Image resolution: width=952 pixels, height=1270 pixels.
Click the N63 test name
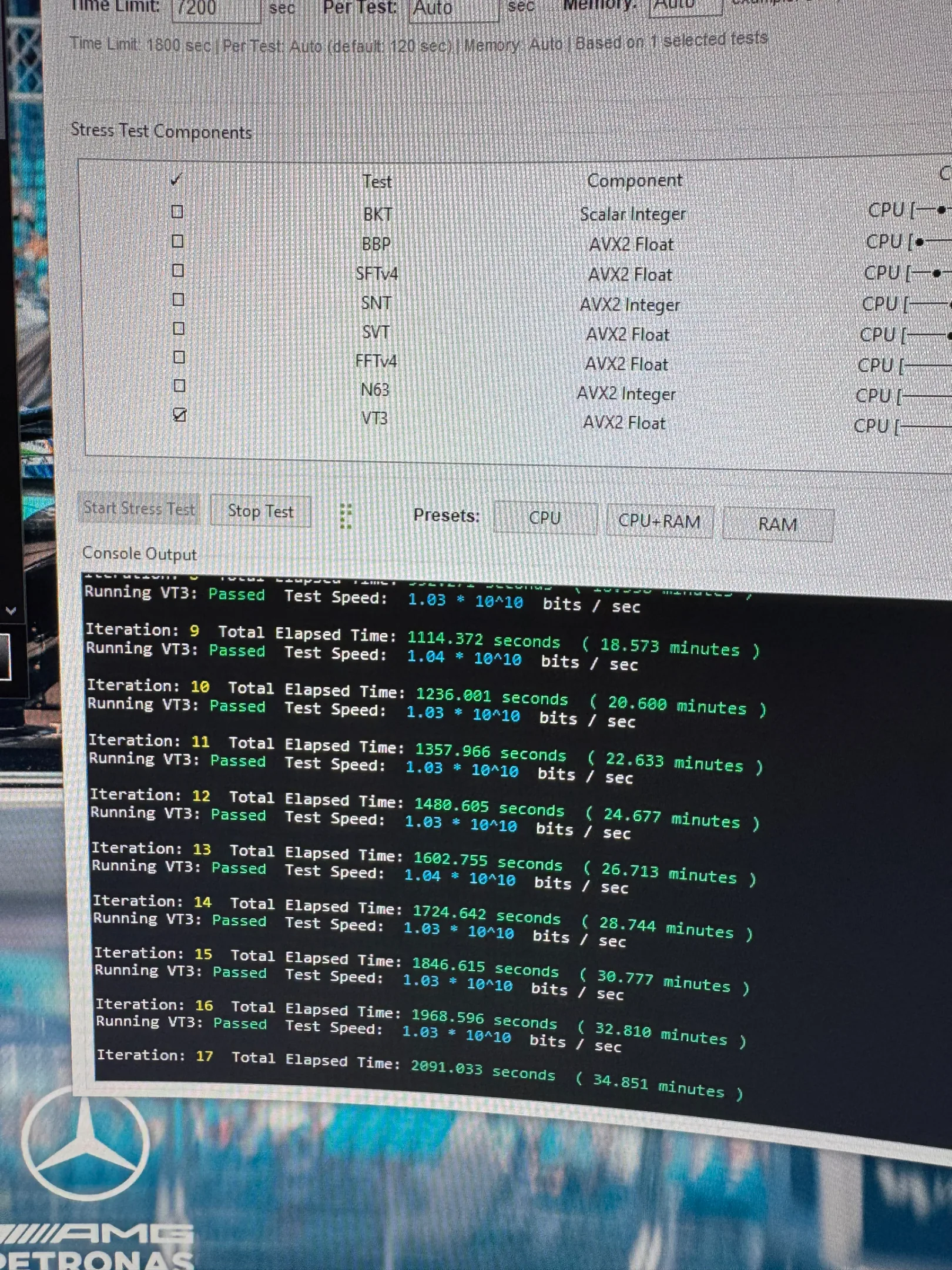375,390
